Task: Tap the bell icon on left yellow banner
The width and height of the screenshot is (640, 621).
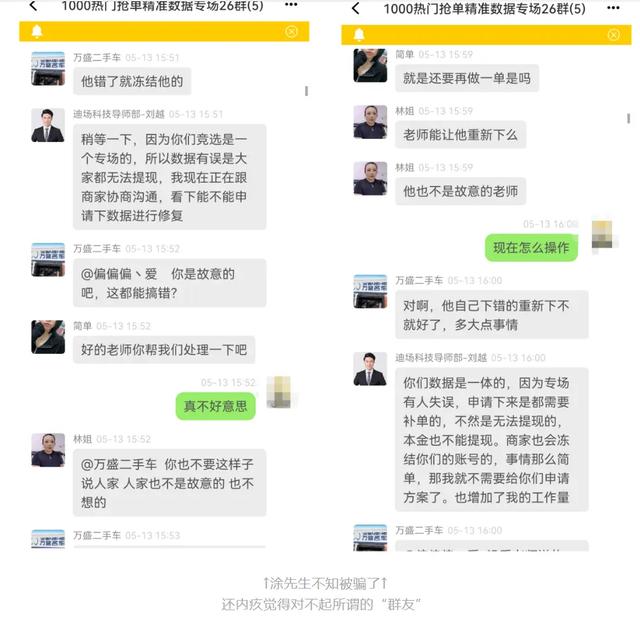Action: [x=37, y=31]
